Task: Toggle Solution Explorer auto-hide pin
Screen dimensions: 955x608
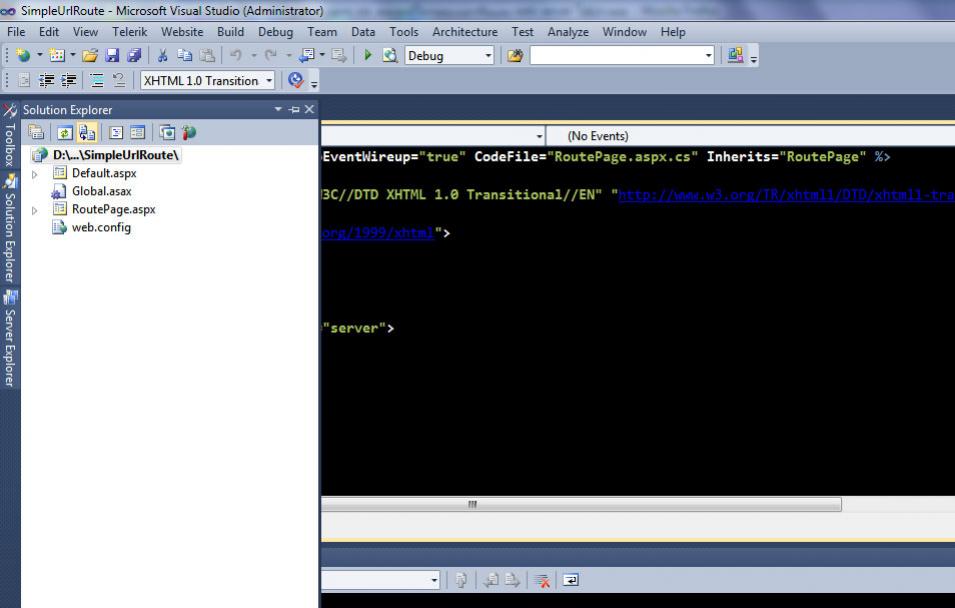Action: pos(295,110)
